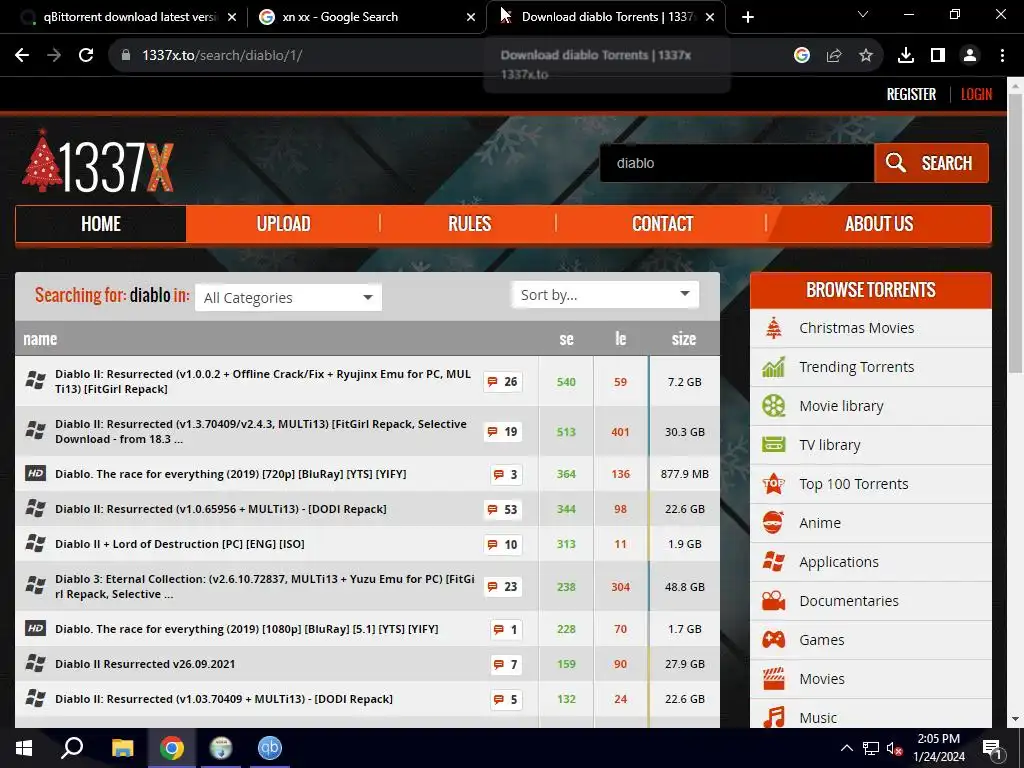Go back using the browser back arrow
The image size is (1024, 768).
22,56
